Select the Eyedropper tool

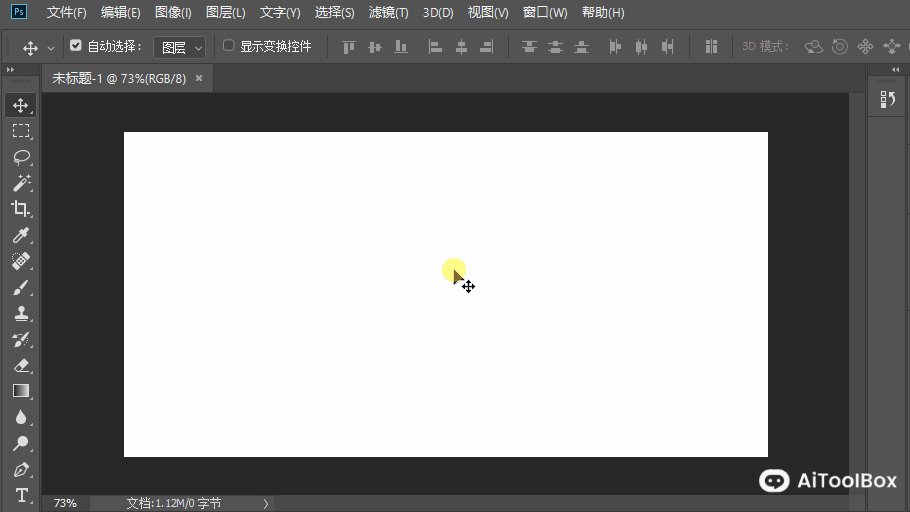(x=21, y=235)
